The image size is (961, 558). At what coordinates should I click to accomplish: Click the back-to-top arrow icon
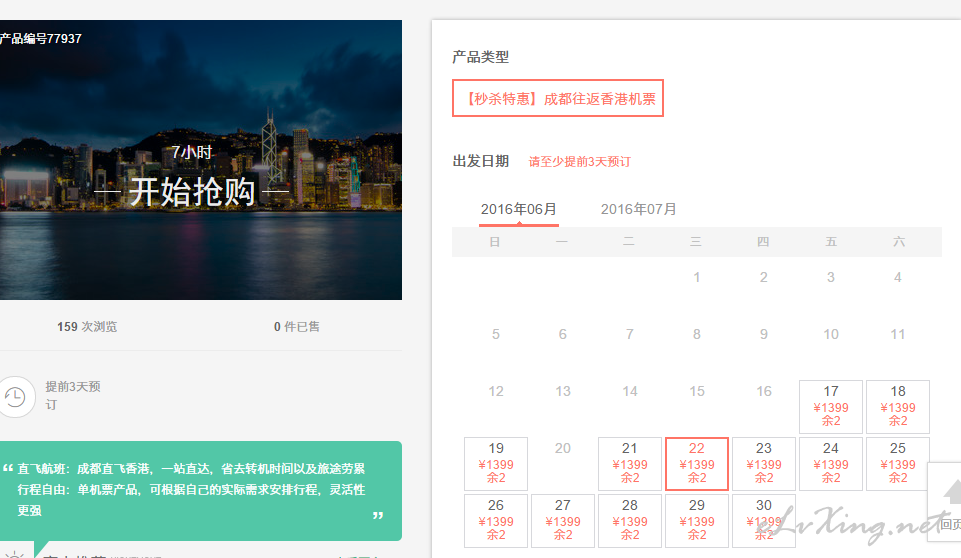click(952, 492)
